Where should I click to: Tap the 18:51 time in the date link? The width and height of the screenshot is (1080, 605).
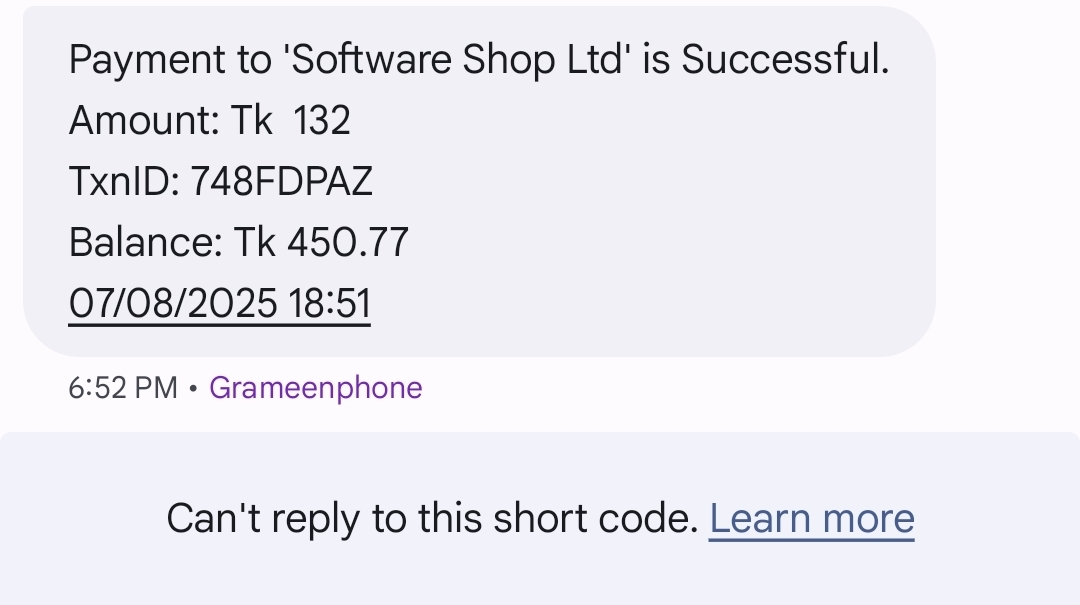point(329,303)
